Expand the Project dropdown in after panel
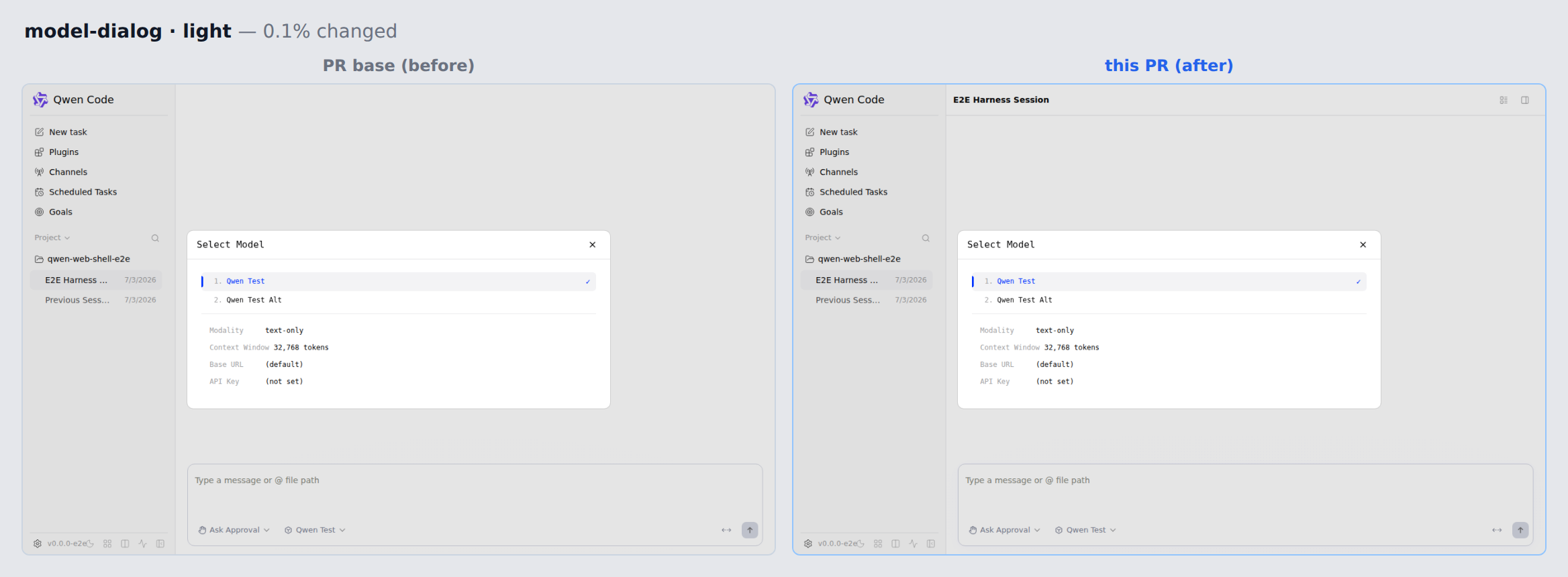 pyautogui.click(x=823, y=238)
